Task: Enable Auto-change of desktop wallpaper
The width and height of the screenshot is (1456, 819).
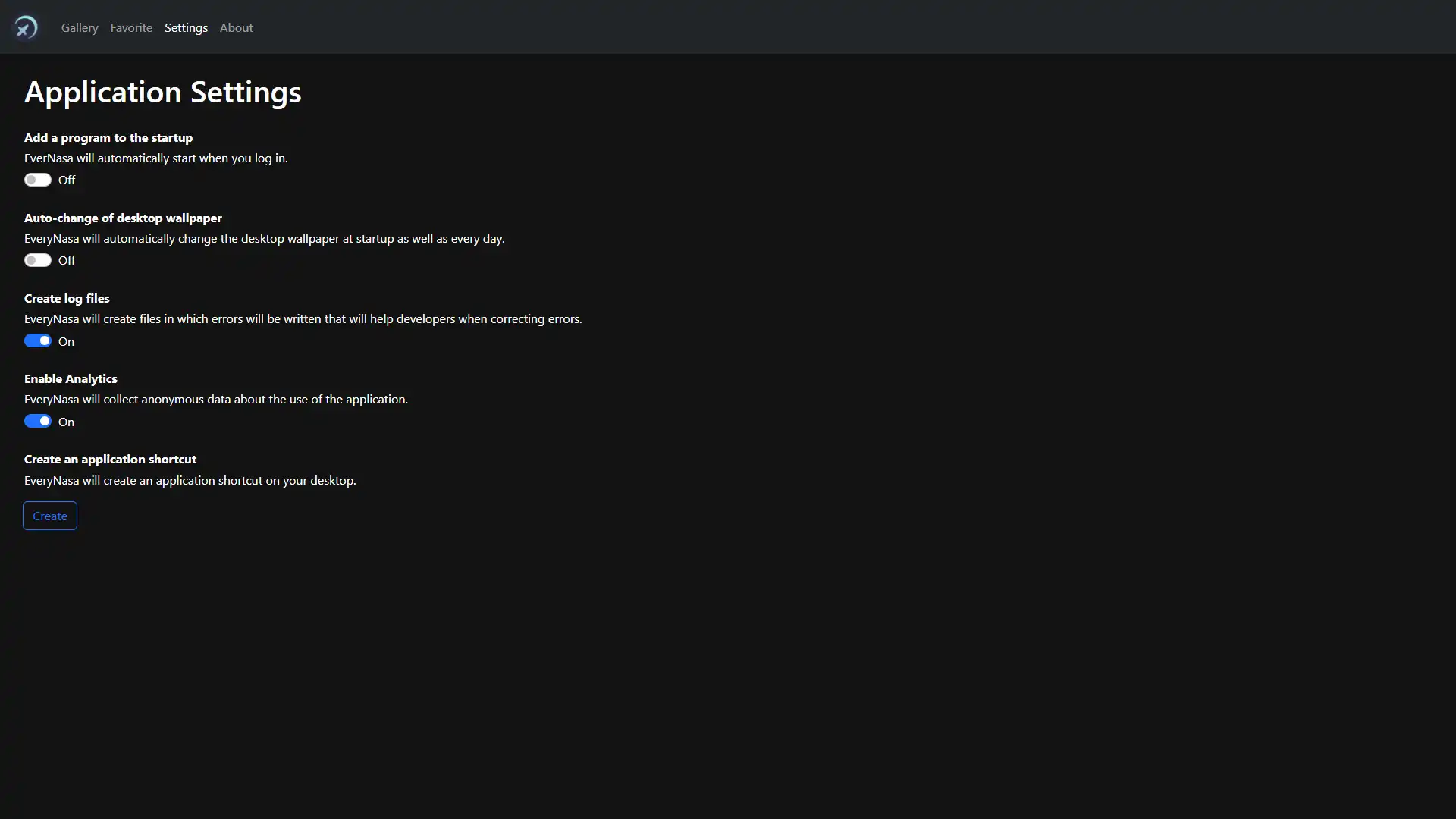Action: 37,260
